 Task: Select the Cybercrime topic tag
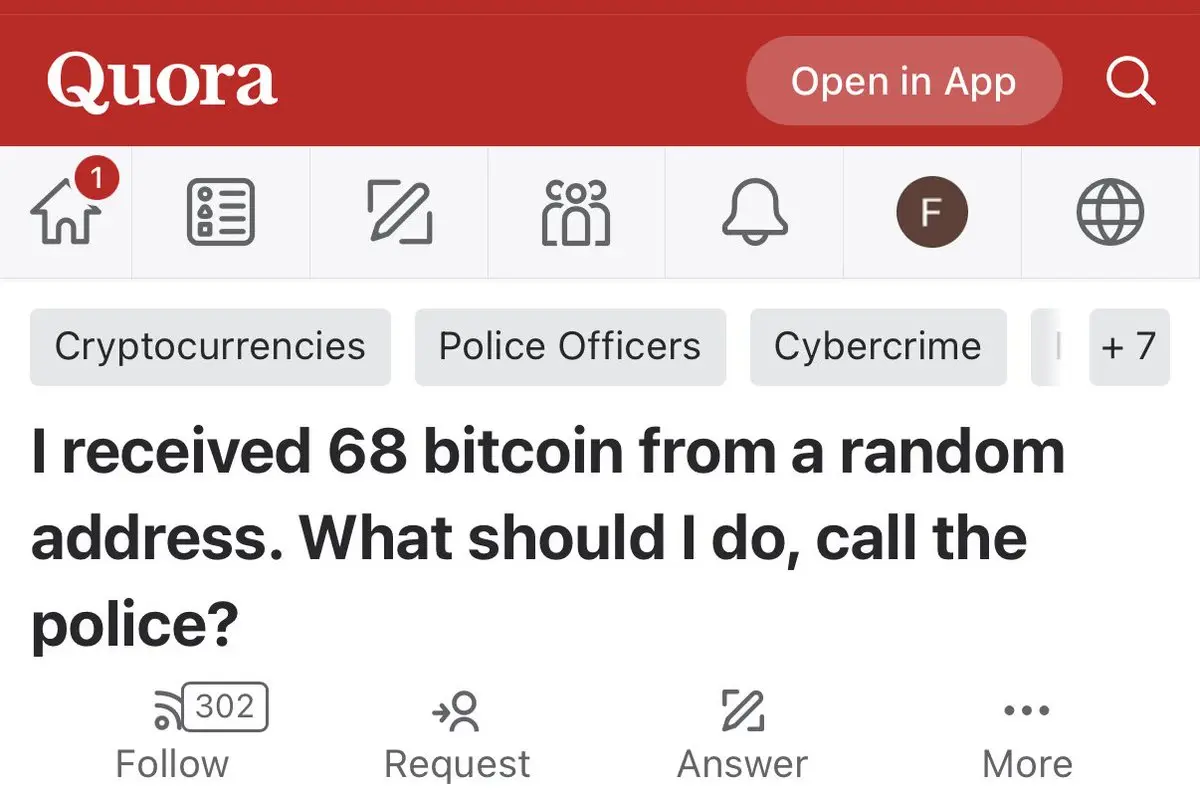[x=878, y=347]
